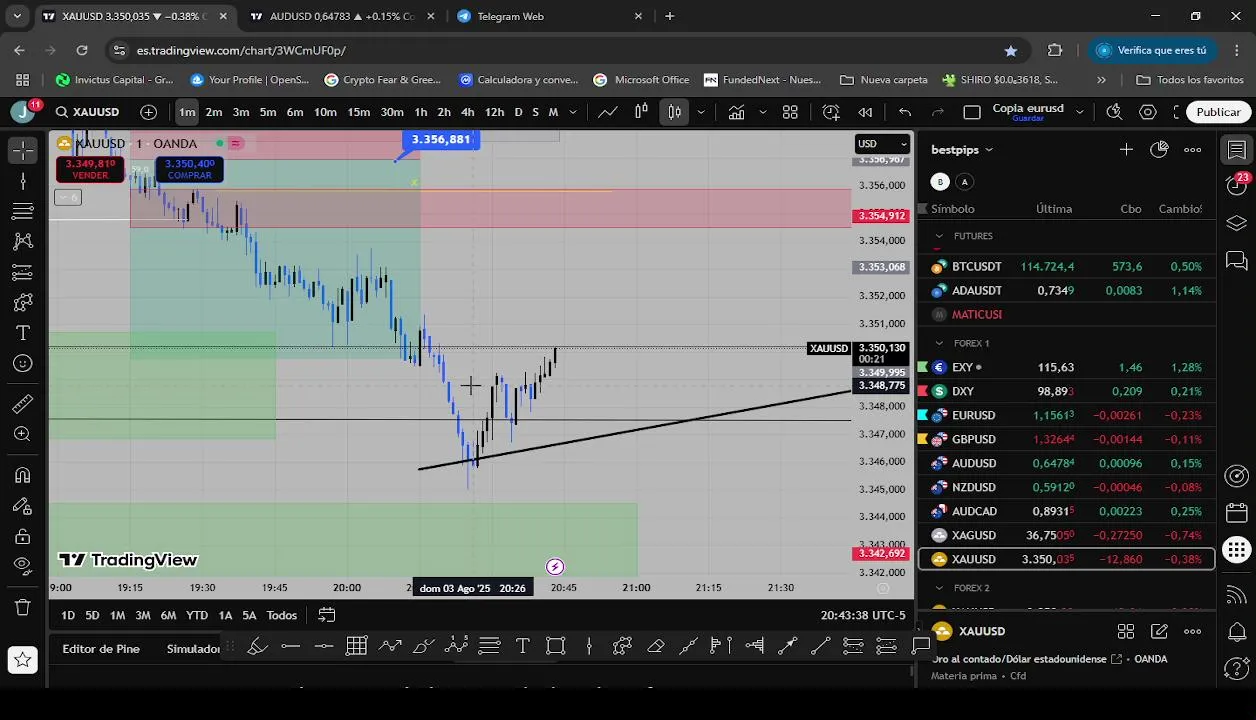Select the 1m timeframe
1256x720 pixels.
187,112
